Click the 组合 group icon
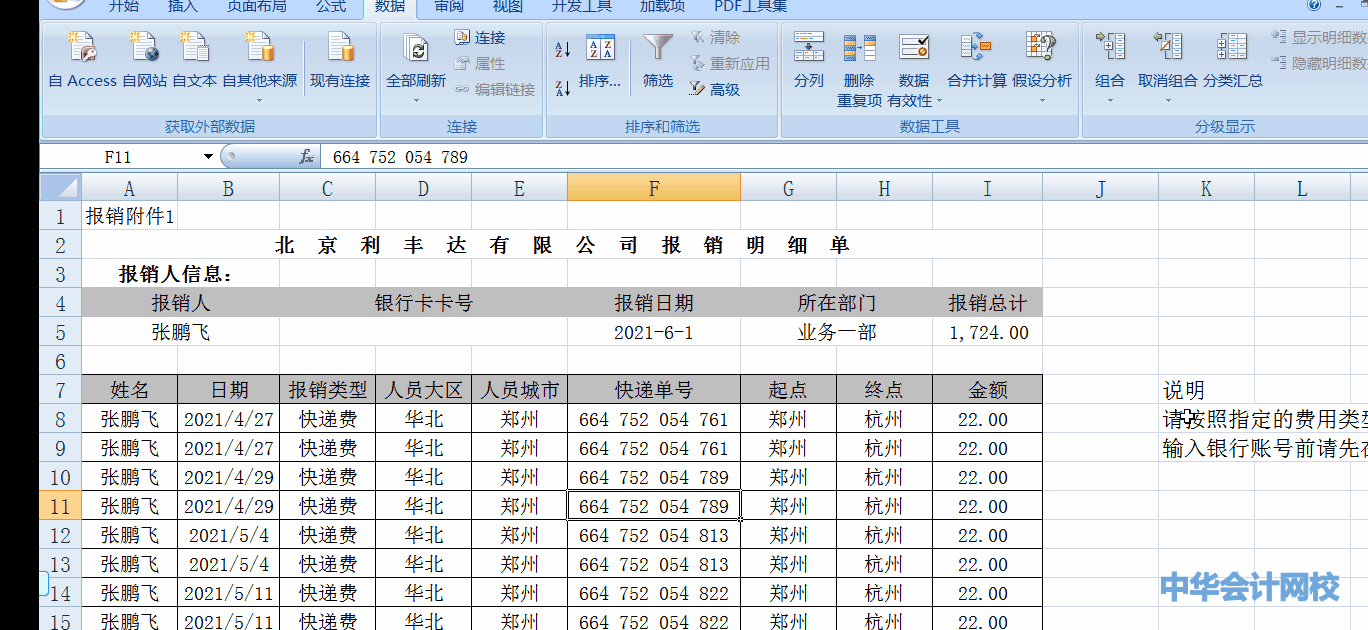This screenshot has height=630, width=1368. coord(1110,48)
